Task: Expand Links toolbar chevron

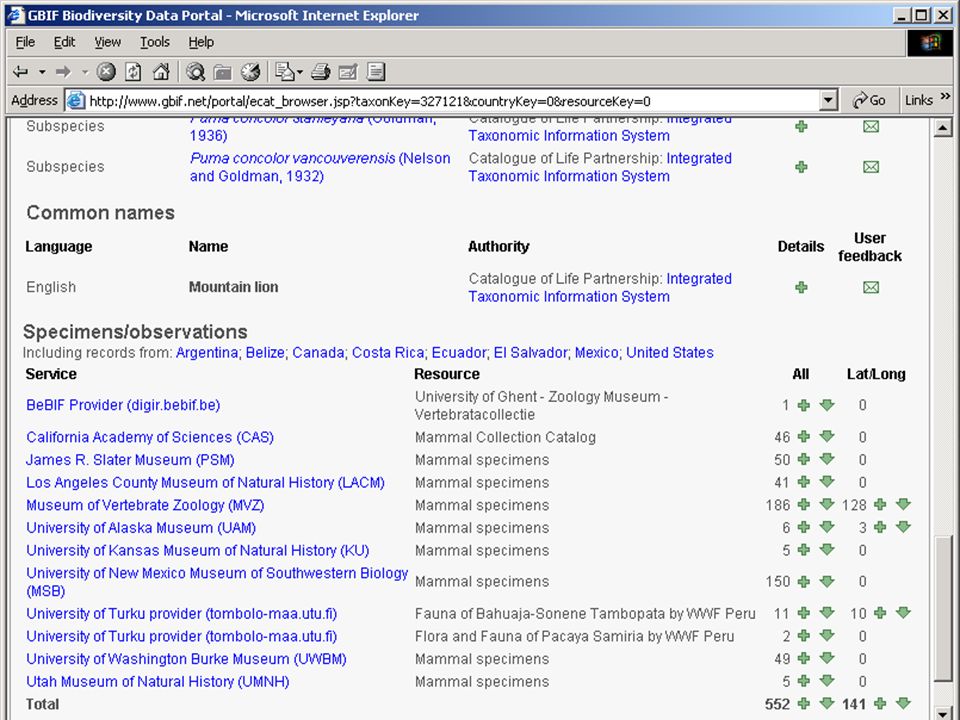Action: pyautogui.click(x=945, y=97)
